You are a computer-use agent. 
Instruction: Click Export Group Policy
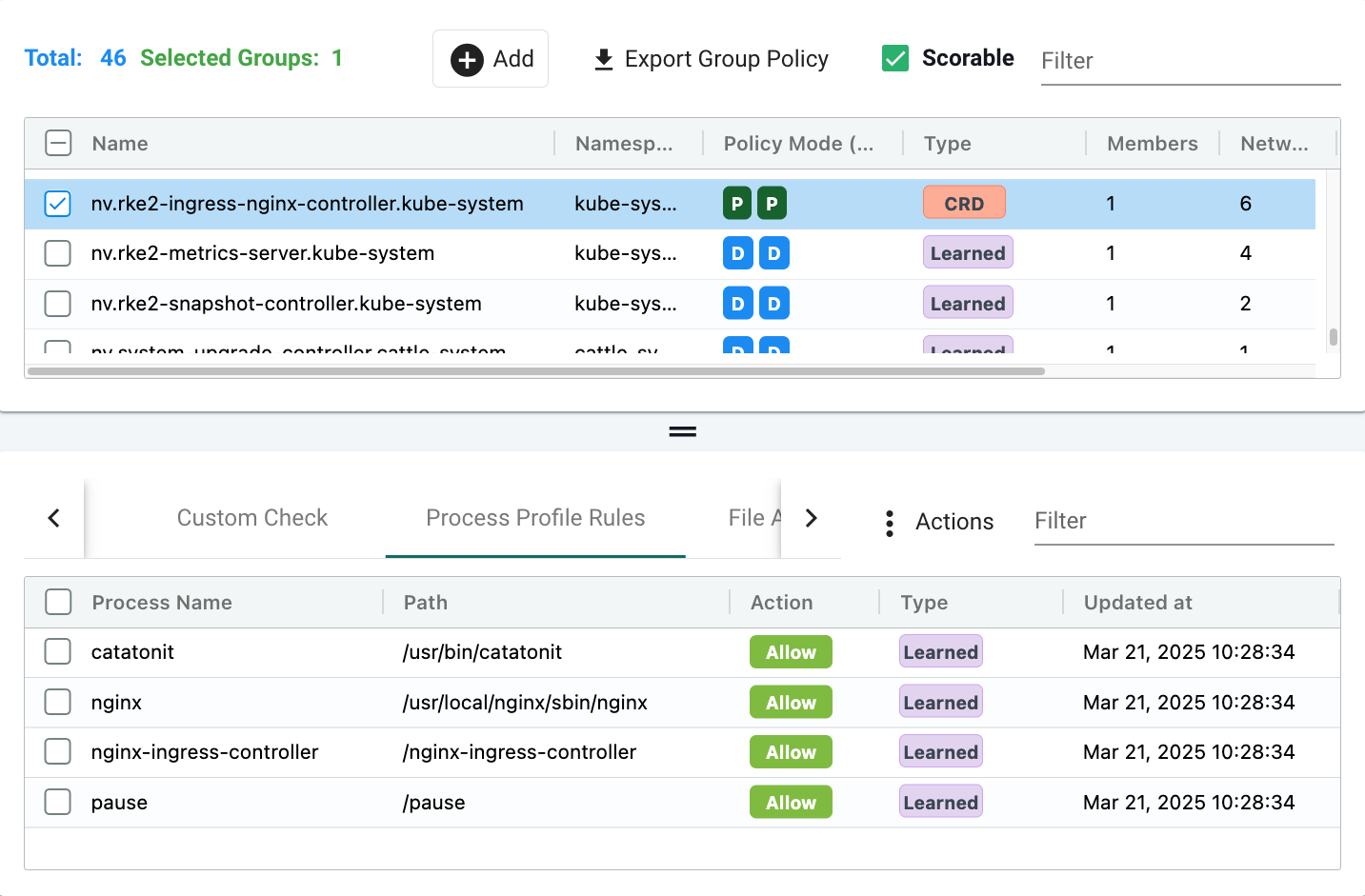coord(726,58)
